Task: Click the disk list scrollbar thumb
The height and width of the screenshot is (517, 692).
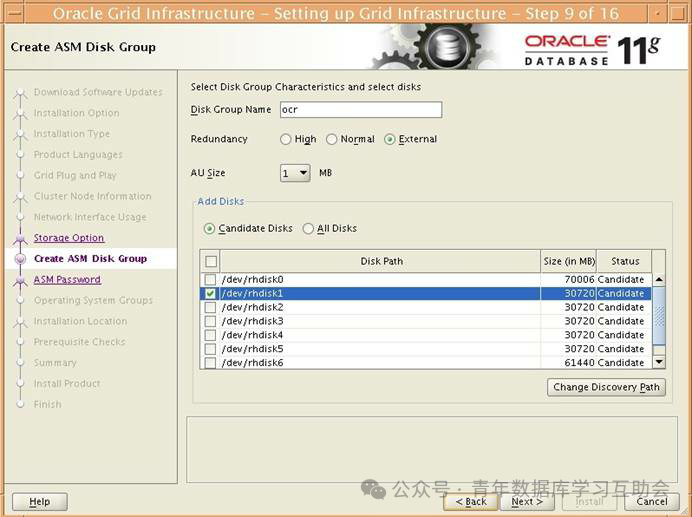Action: click(659, 316)
